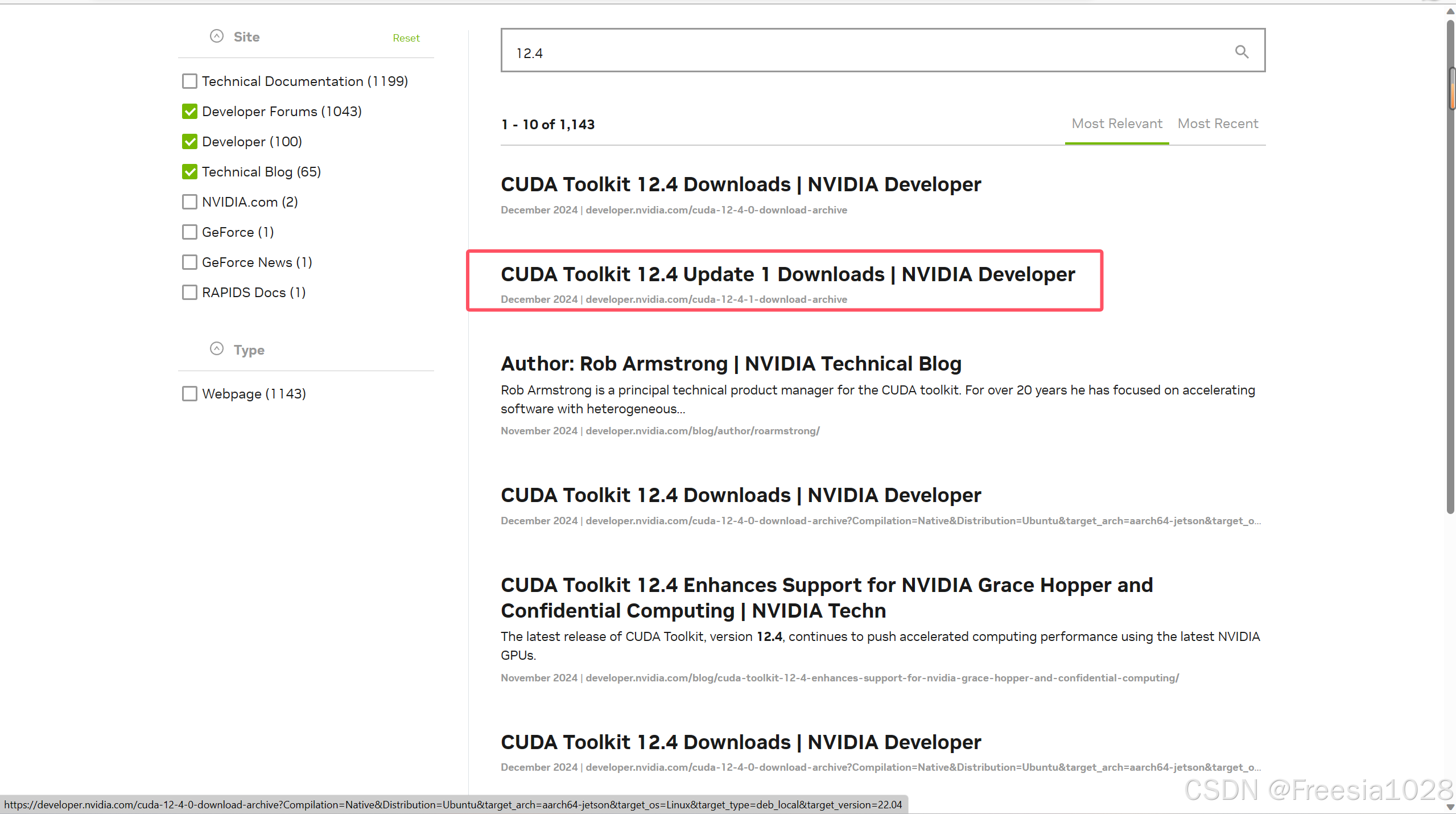Enable the GeForce News filter

point(189,262)
